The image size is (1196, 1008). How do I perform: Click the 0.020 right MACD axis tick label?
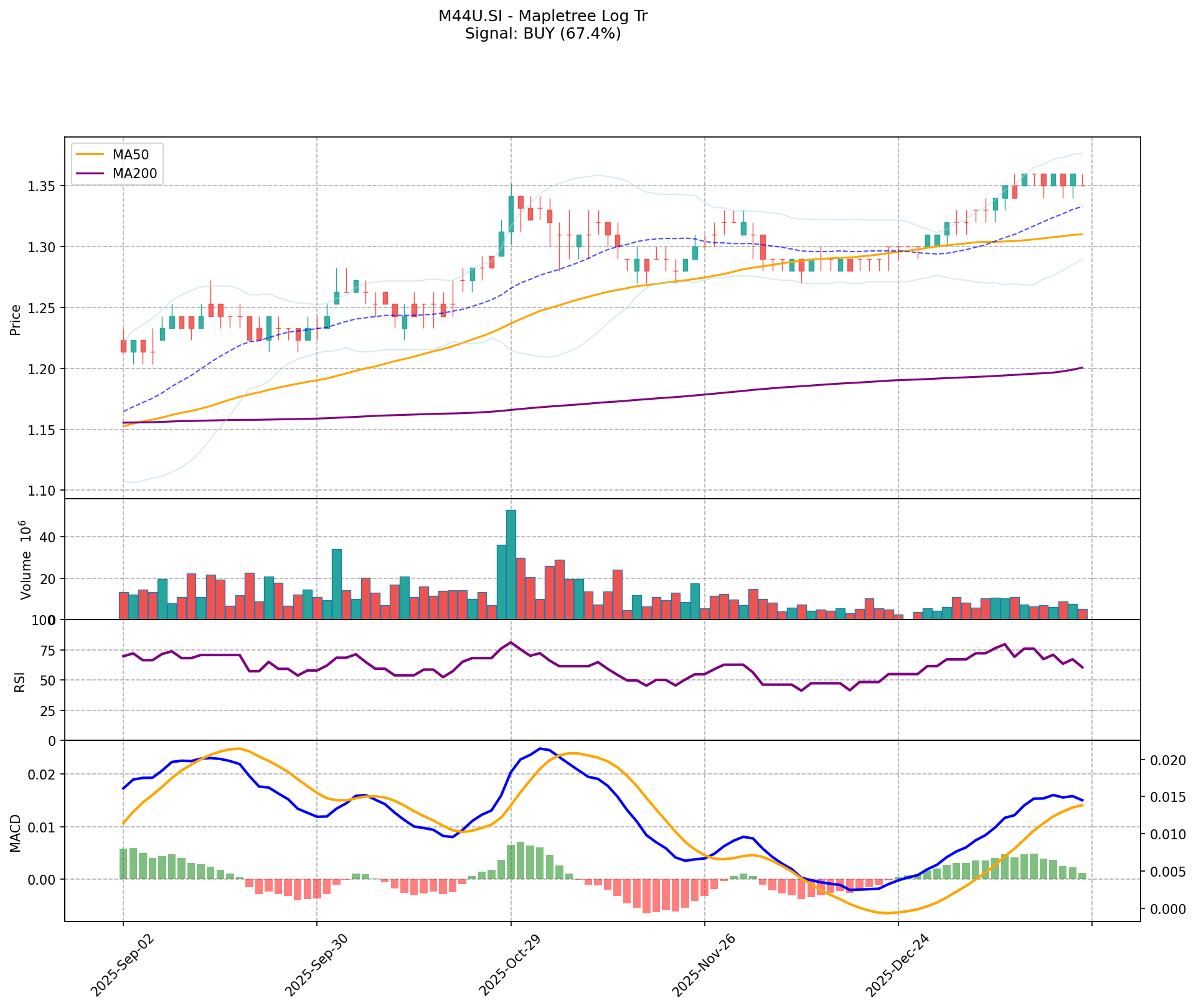pos(1167,760)
